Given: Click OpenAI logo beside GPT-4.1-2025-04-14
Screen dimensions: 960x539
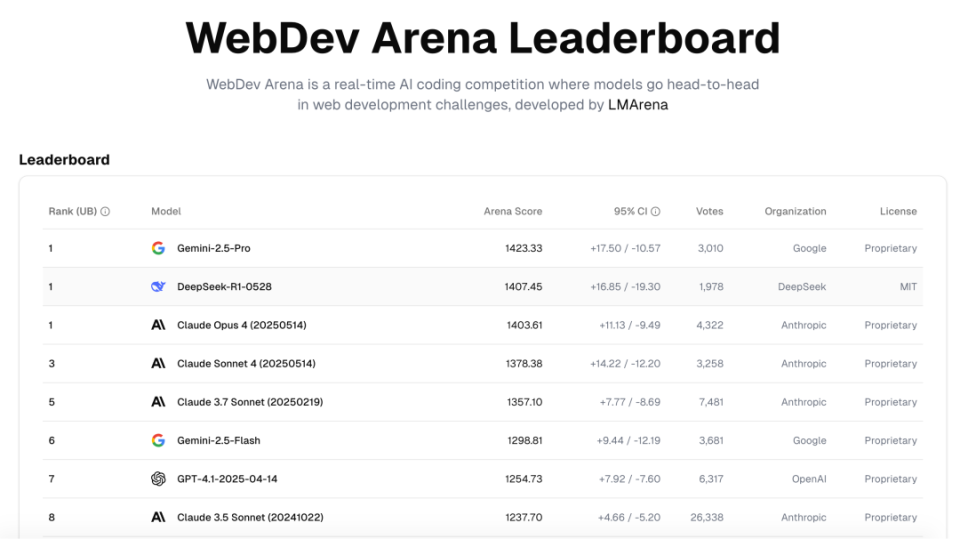Looking at the screenshot, I should tap(159, 479).
